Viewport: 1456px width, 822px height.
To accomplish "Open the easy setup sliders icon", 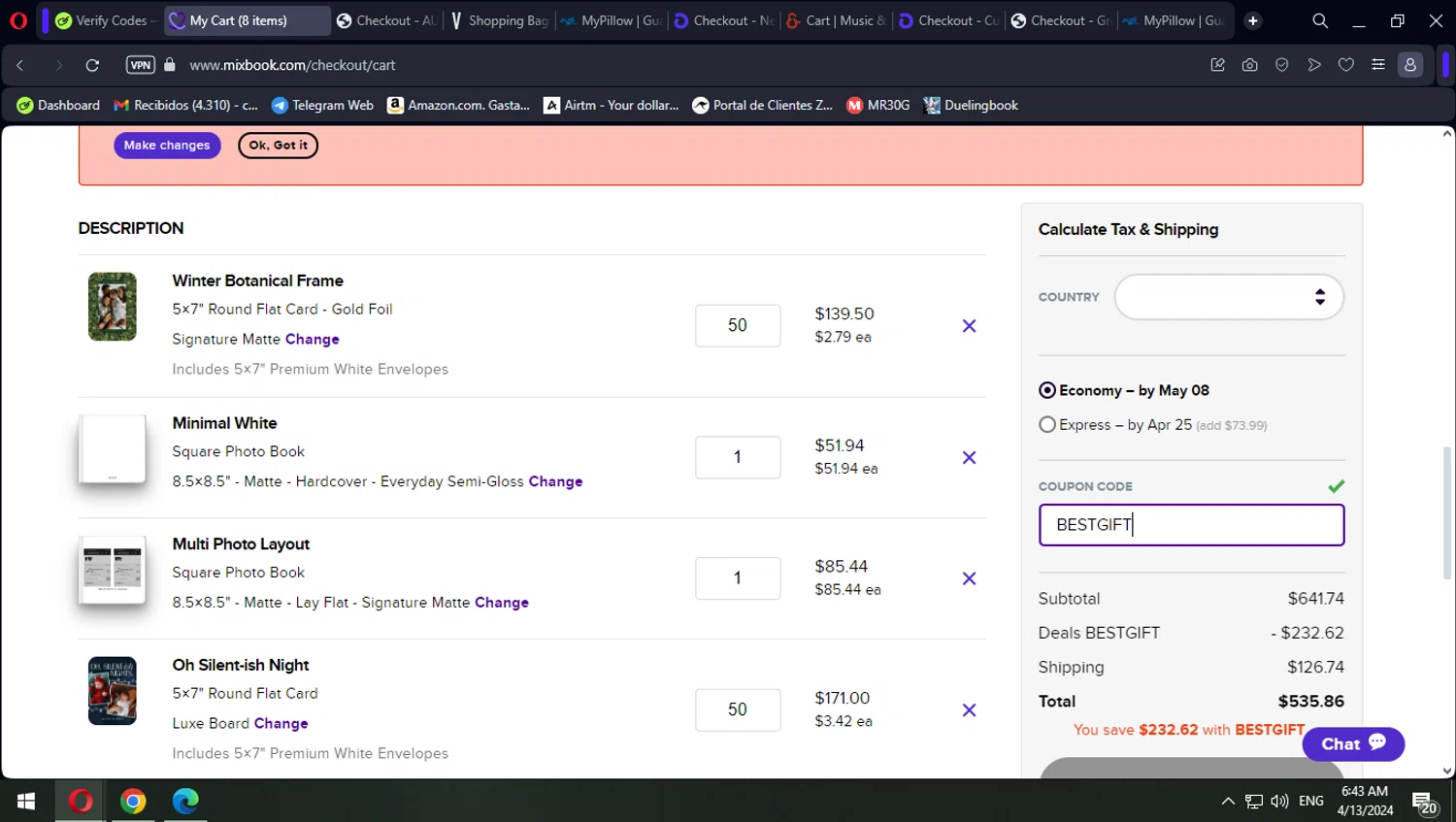I will pyautogui.click(x=1378, y=65).
